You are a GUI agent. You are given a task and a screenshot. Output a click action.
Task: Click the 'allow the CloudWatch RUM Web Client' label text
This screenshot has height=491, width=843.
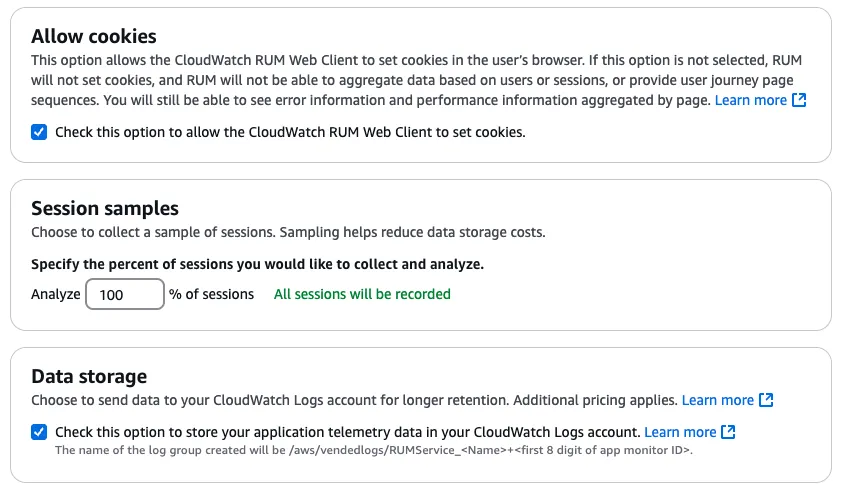pos(290,132)
